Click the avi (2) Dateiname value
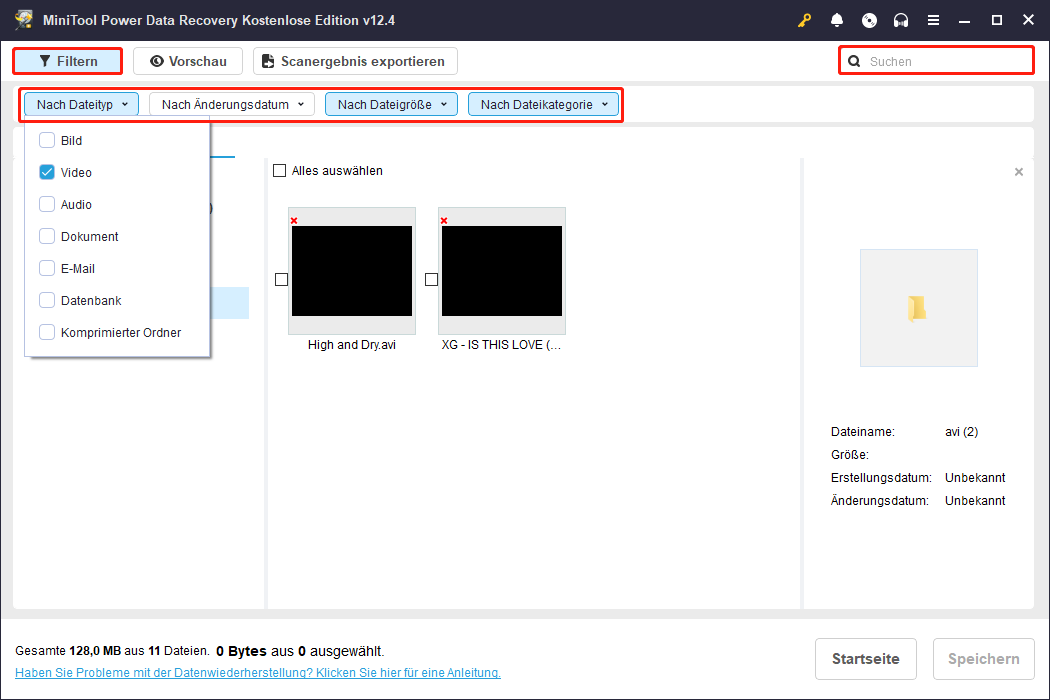The height and width of the screenshot is (700, 1050). (x=962, y=432)
